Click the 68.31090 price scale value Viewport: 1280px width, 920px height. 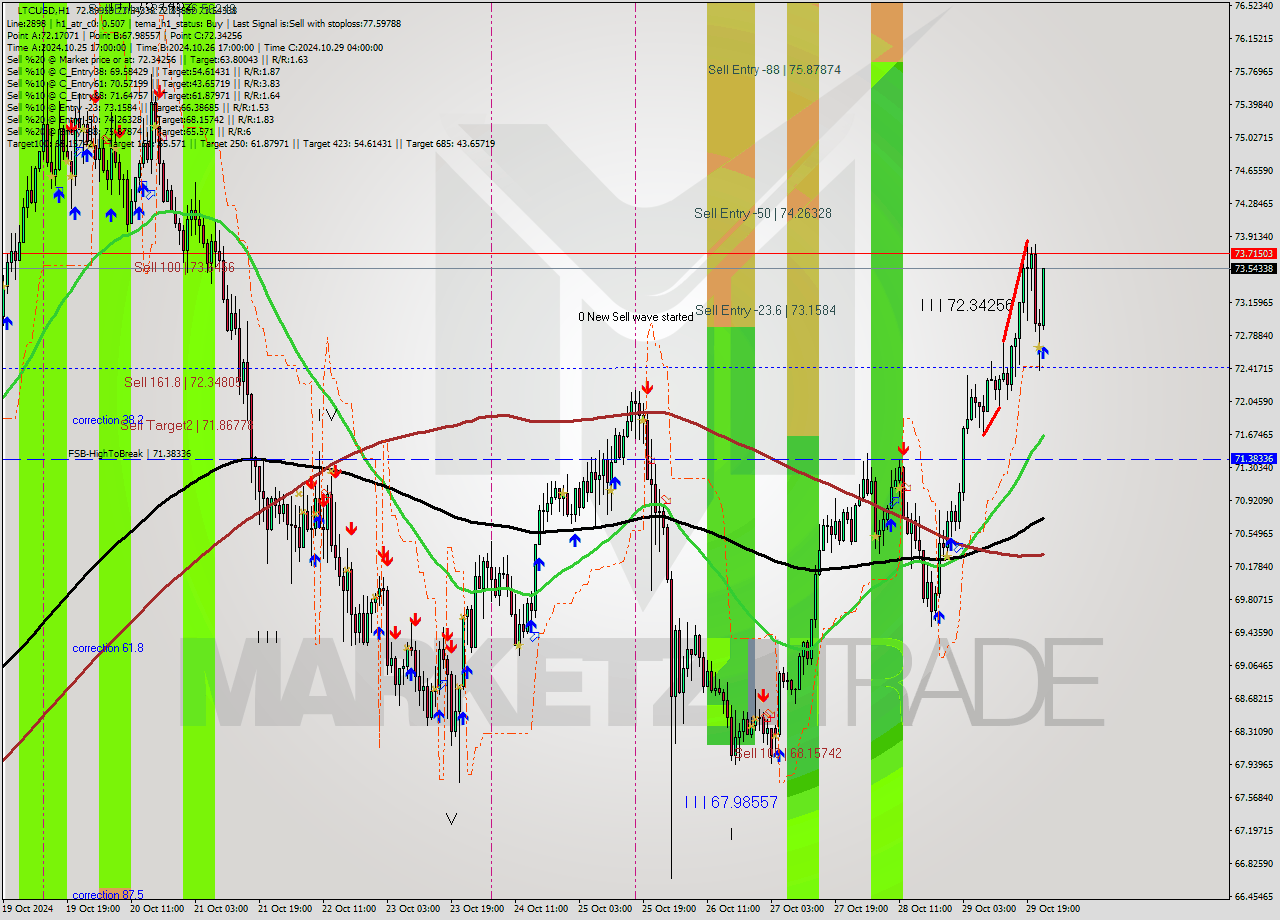click(1254, 731)
